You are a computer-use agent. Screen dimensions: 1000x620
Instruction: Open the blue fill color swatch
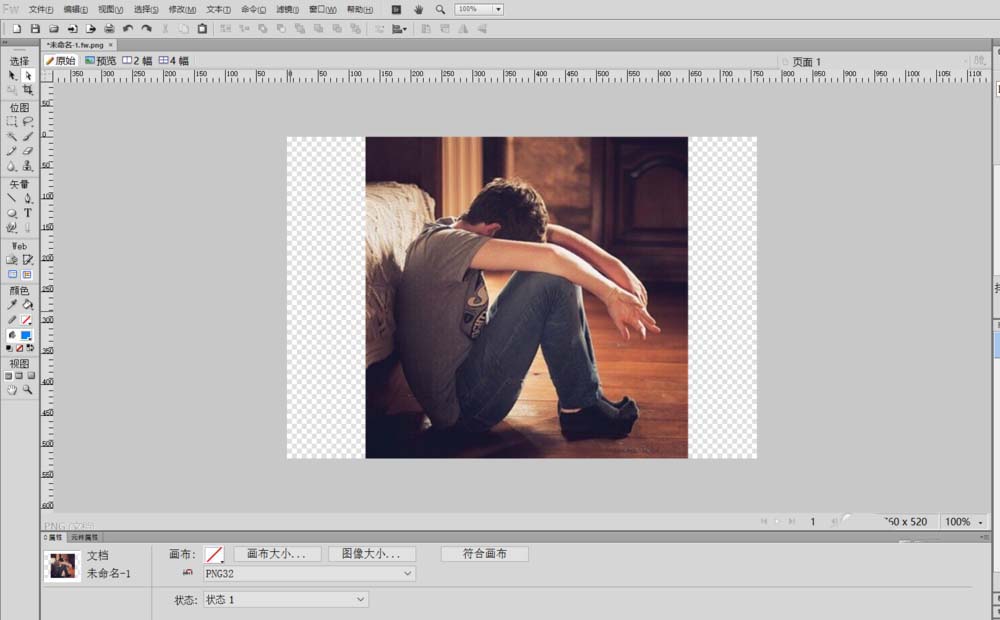tap(26, 335)
